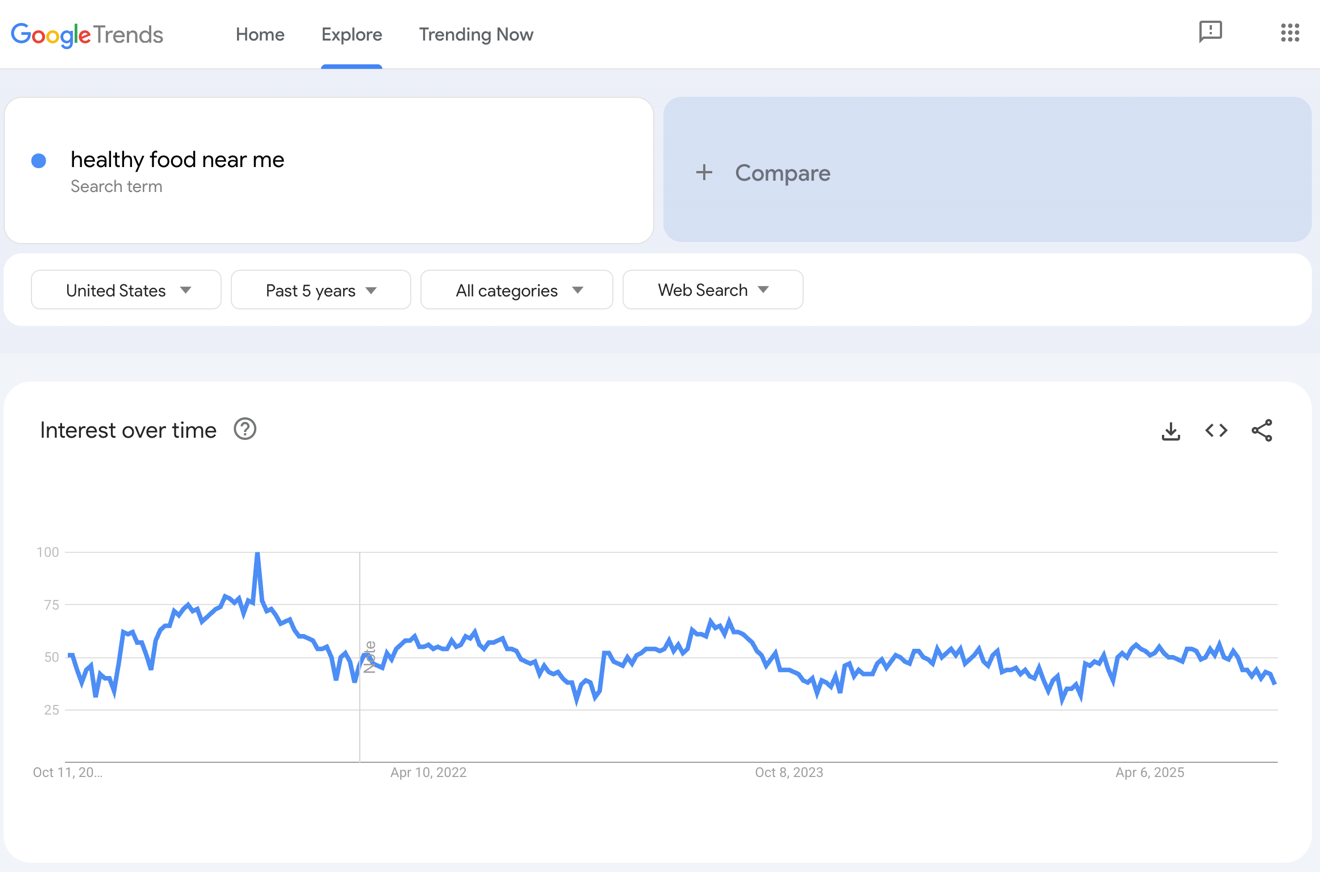
Task: Open the All categories dropdown
Action: click(516, 290)
